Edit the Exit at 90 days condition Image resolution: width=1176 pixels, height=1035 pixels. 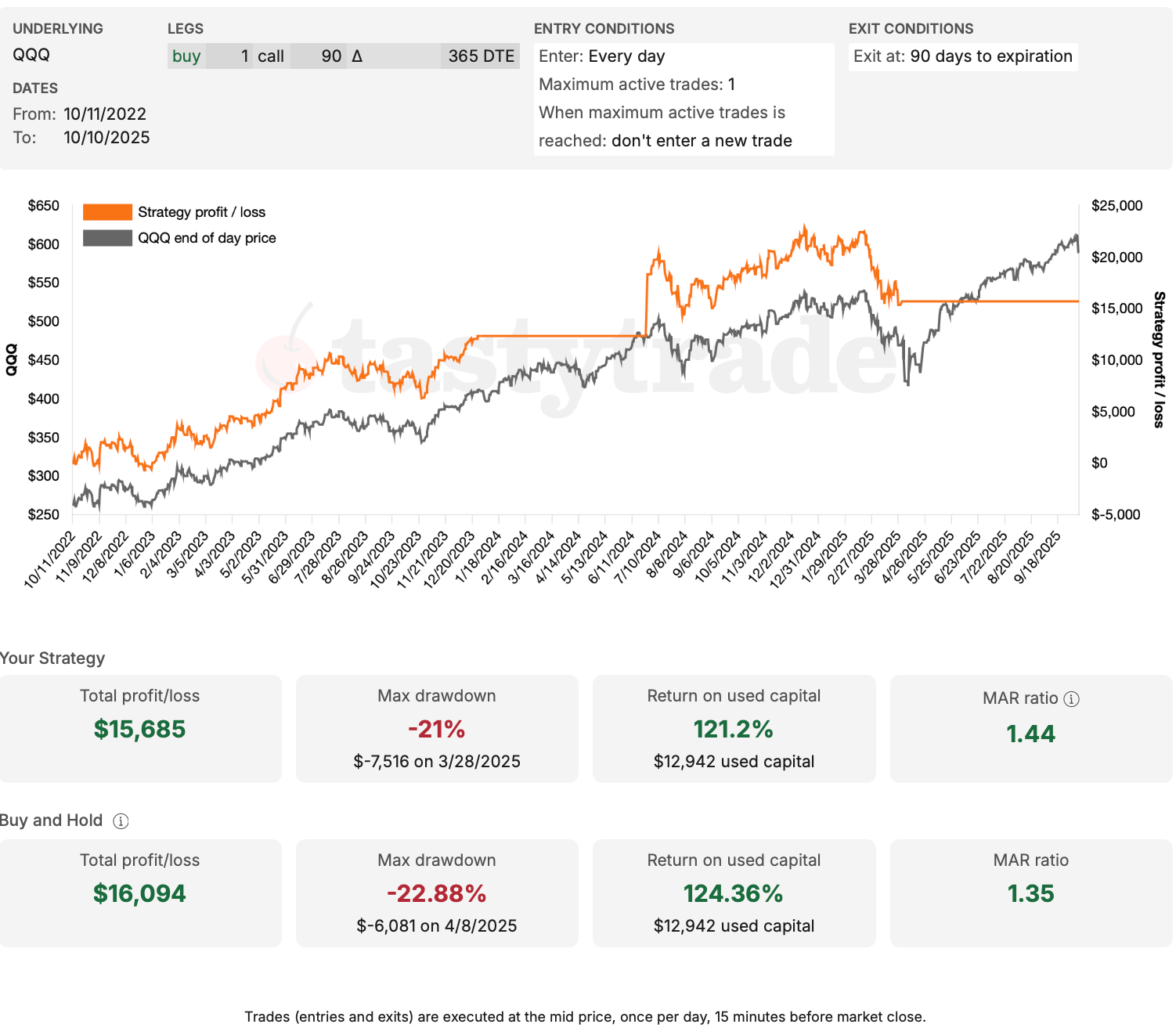point(990,56)
